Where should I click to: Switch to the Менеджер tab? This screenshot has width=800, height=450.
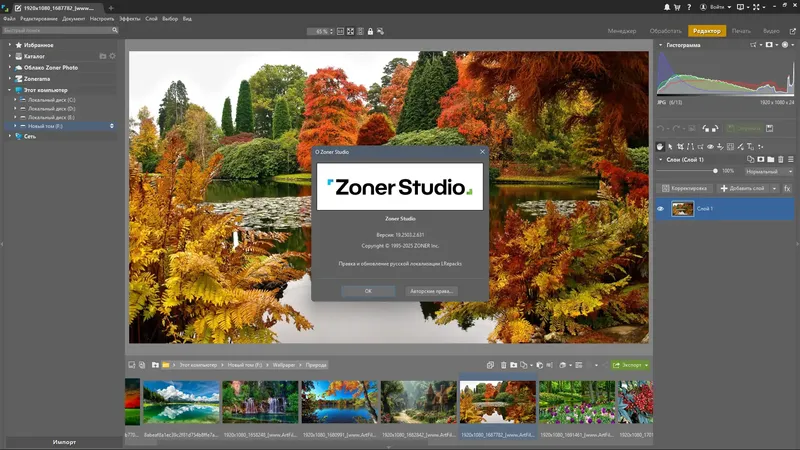pyautogui.click(x=622, y=31)
